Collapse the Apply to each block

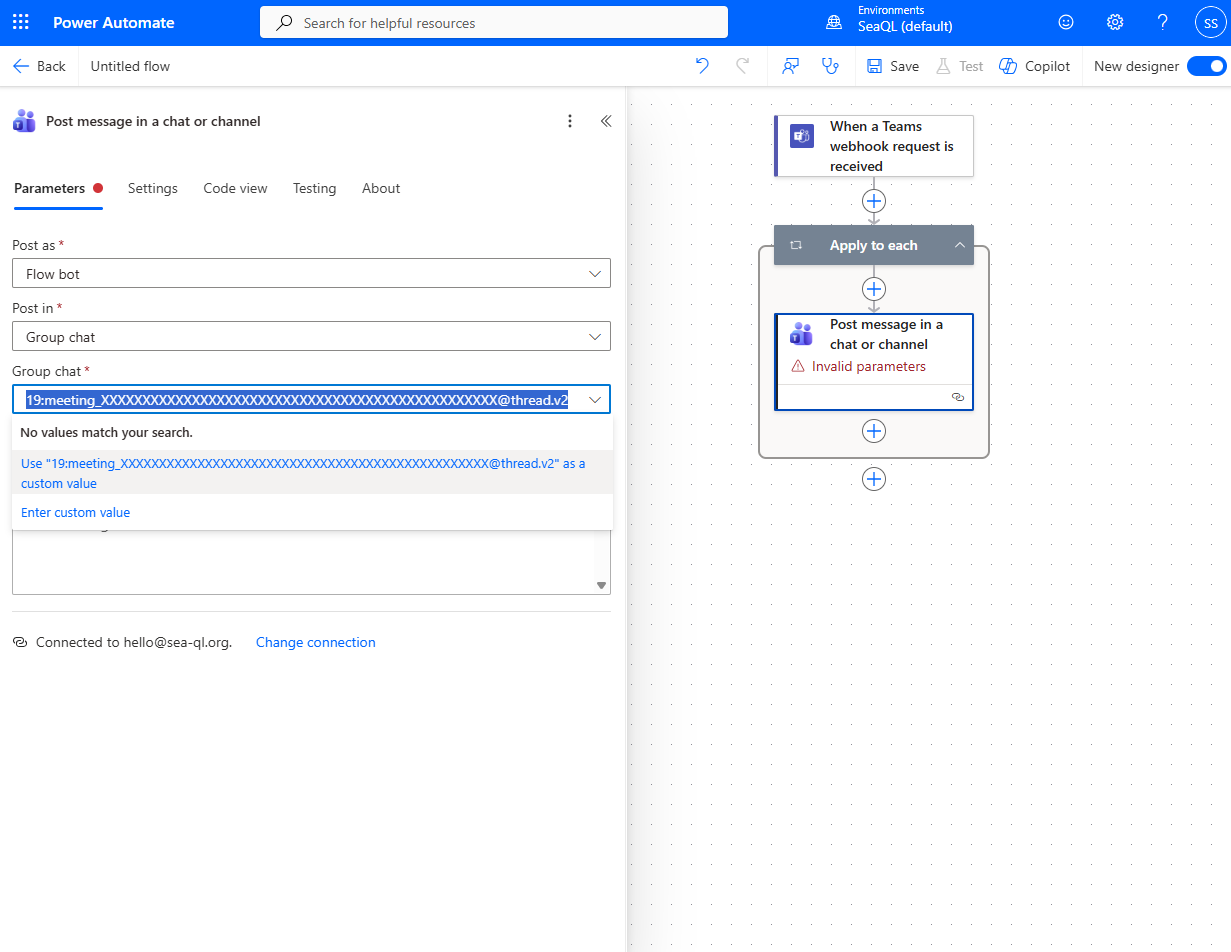959,245
